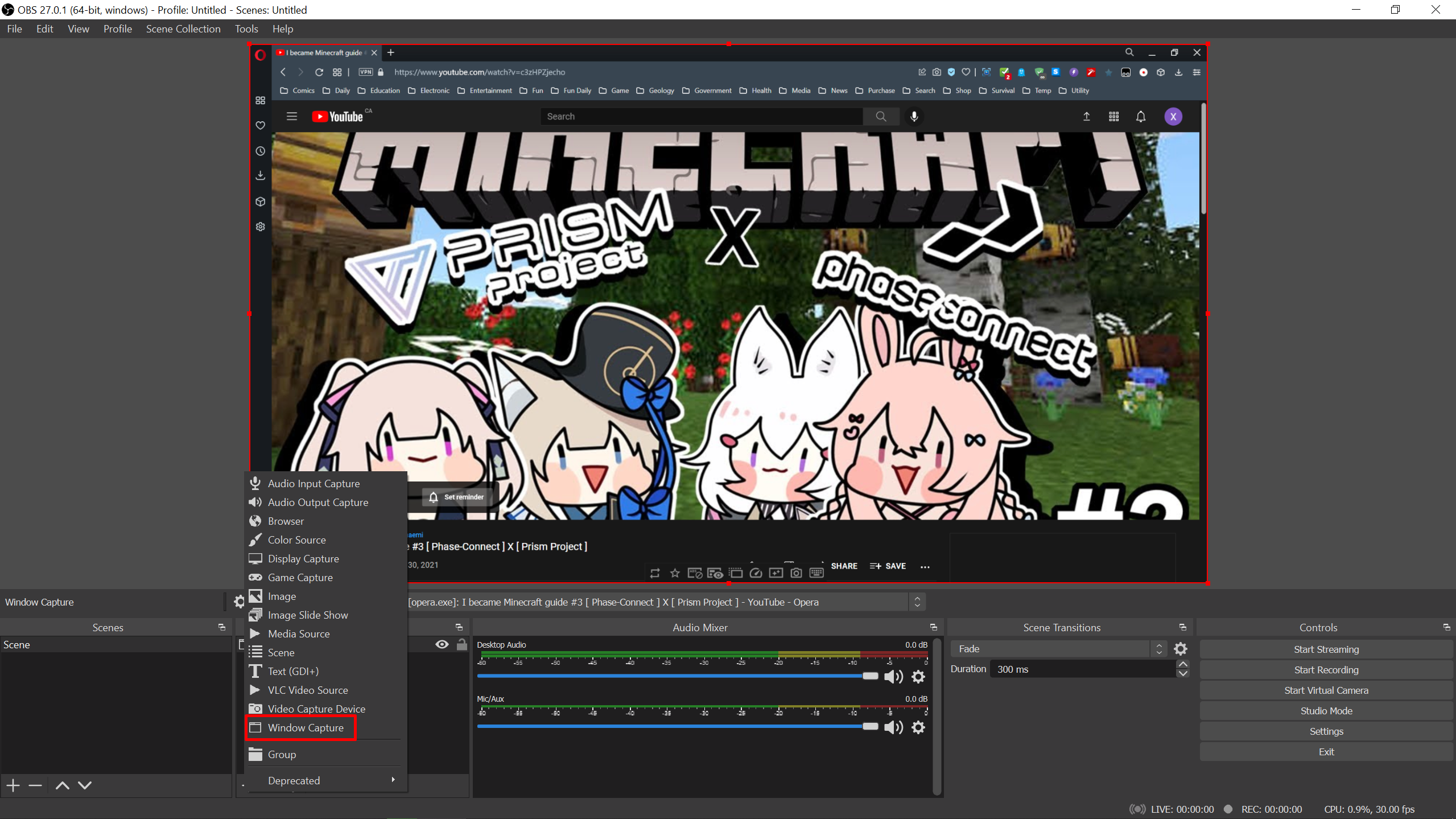Viewport: 1456px width, 819px height.
Task: Pop out the Controls dock
Action: (x=1447, y=627)
